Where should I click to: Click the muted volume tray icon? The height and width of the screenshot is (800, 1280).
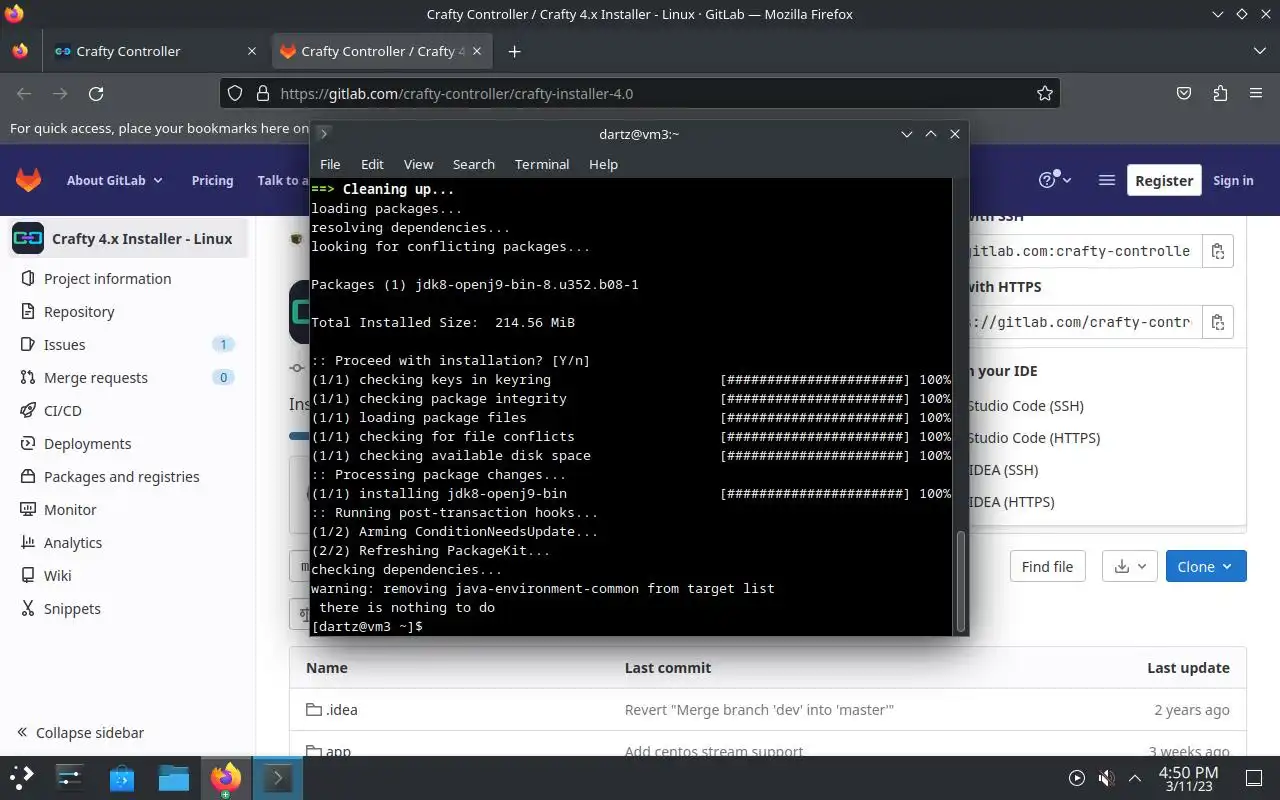[x=1106, y=777]
